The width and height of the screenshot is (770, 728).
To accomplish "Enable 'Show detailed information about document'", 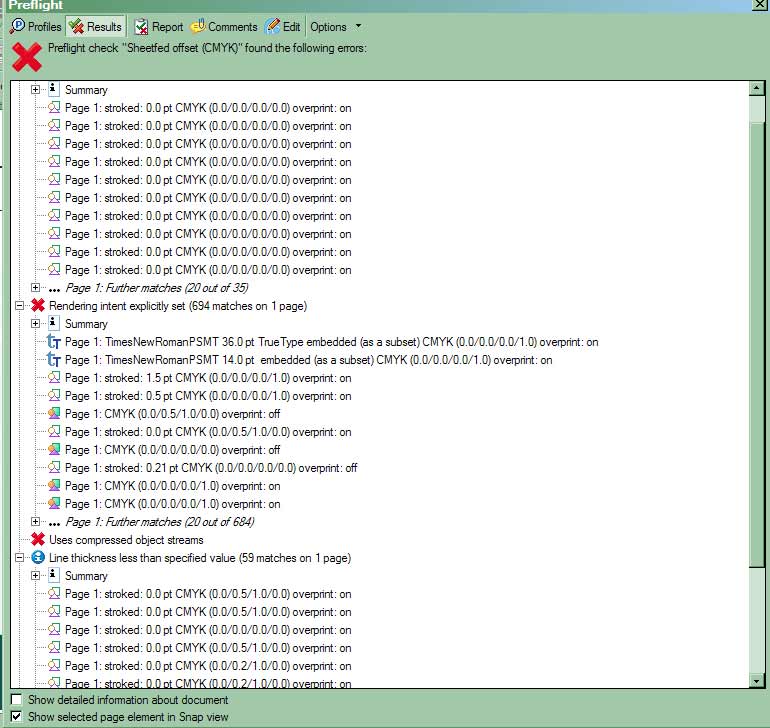I will click(16, 700).
